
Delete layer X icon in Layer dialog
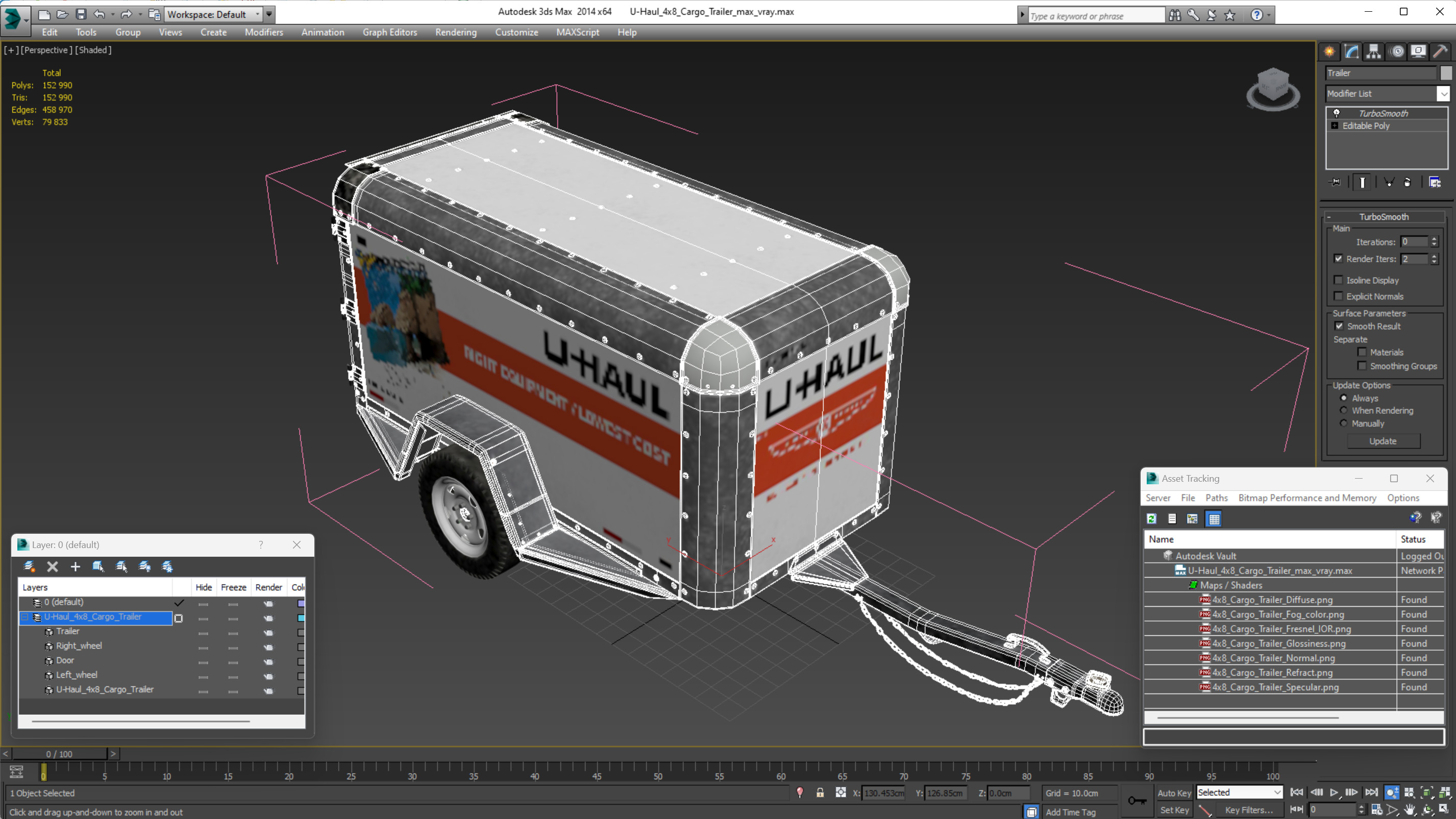[52, 566]
